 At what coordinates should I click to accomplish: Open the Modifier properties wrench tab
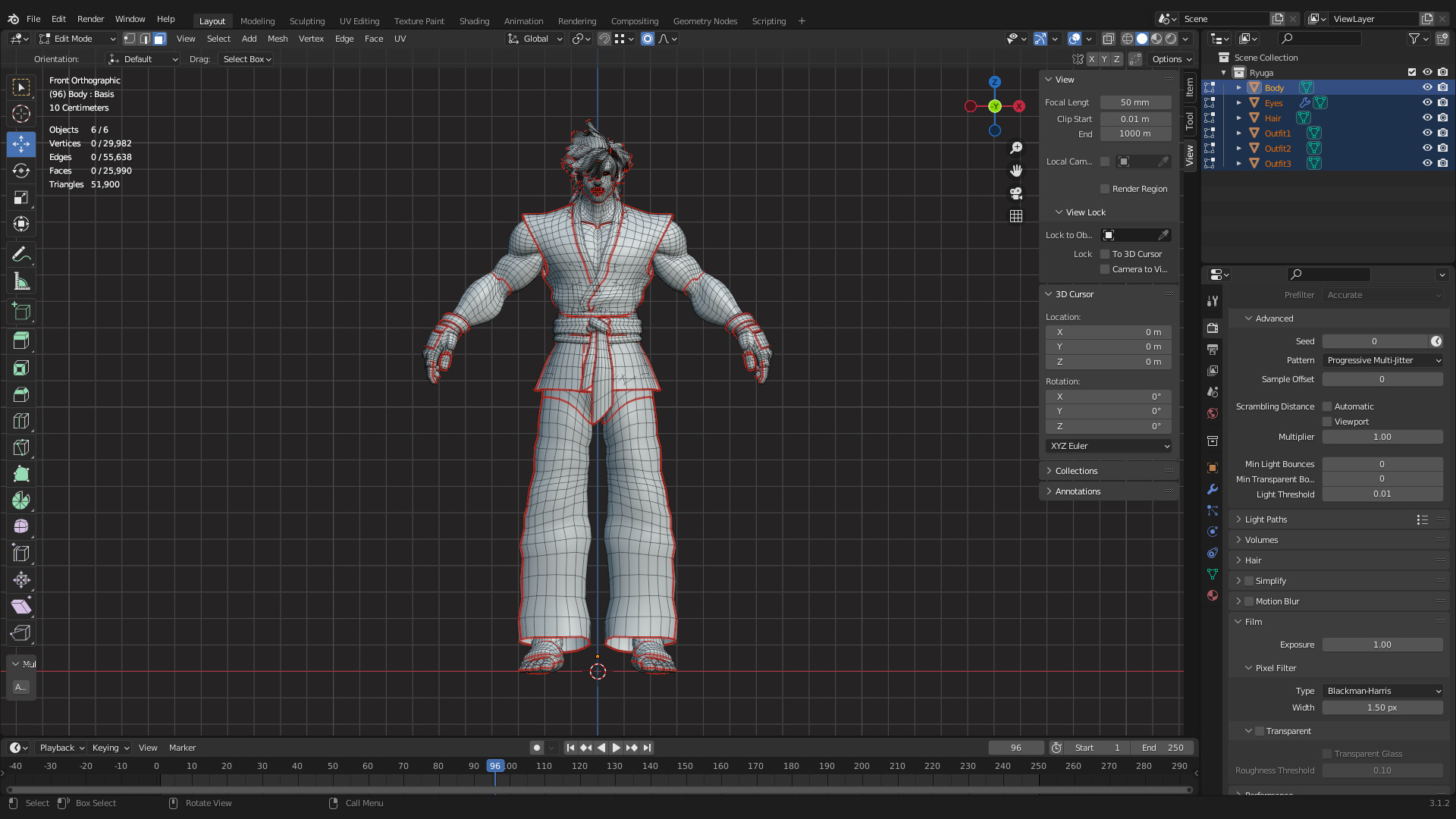[1213, 489]
